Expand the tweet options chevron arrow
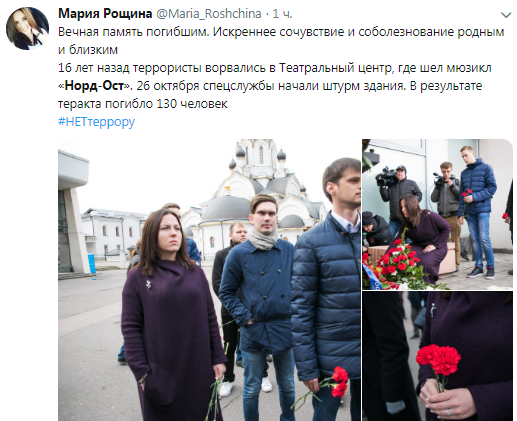 (506, 15)
